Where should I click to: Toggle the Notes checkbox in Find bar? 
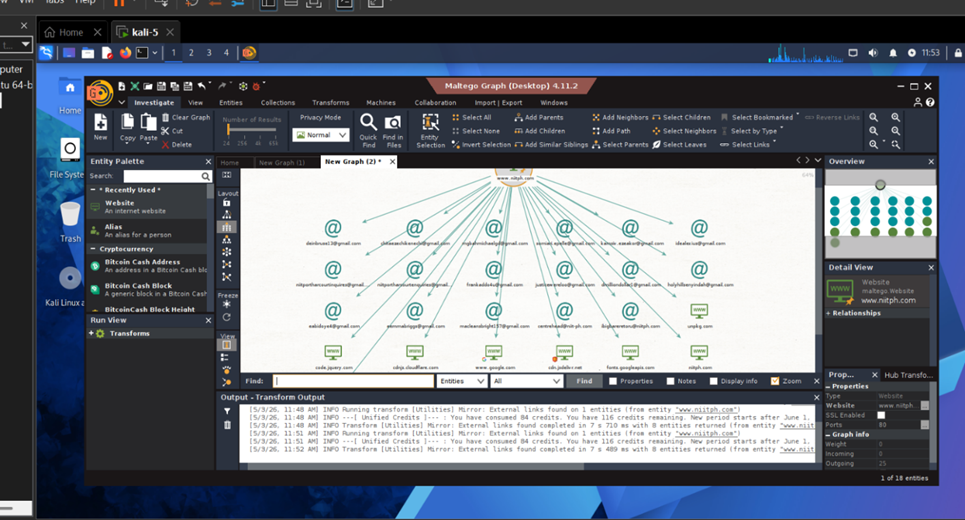(x=670, y=382)
